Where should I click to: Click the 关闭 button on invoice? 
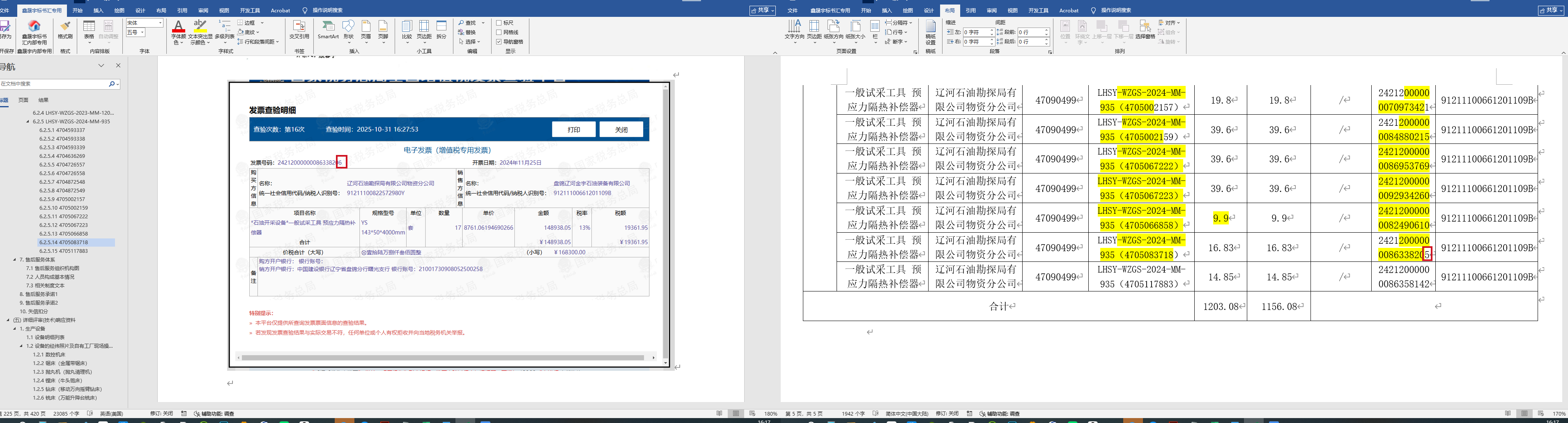[x=621, y=130]
